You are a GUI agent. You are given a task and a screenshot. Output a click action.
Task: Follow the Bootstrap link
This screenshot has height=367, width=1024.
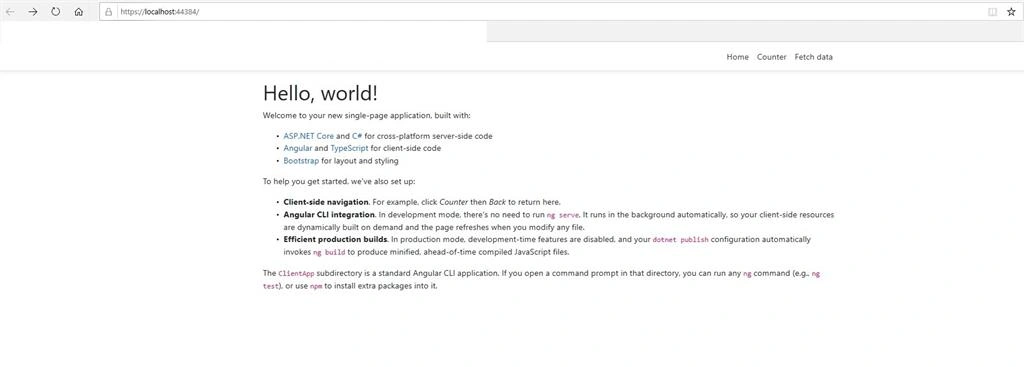[301, 161]
